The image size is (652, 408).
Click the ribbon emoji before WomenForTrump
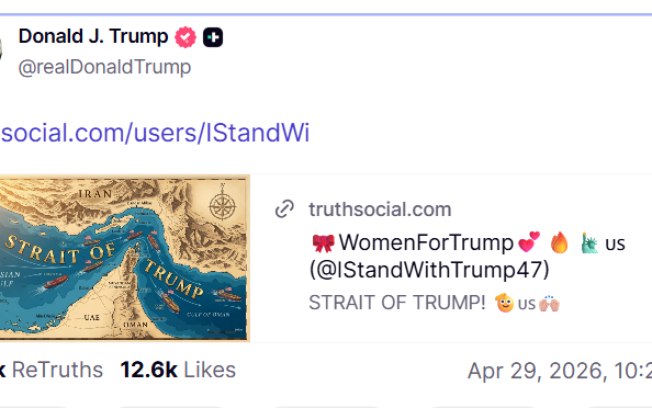click(x=322, y=242)
